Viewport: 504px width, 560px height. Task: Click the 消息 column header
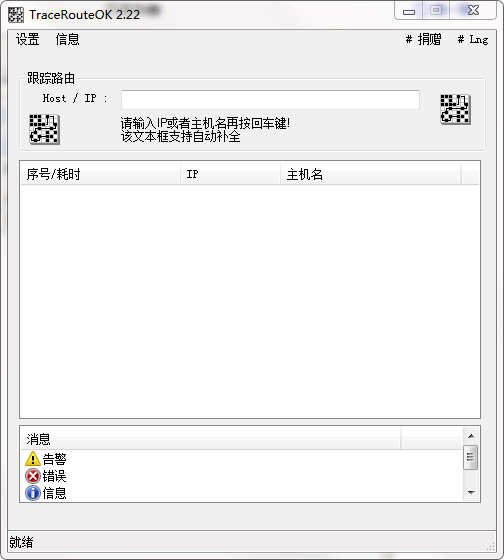[x=211, y=439]
